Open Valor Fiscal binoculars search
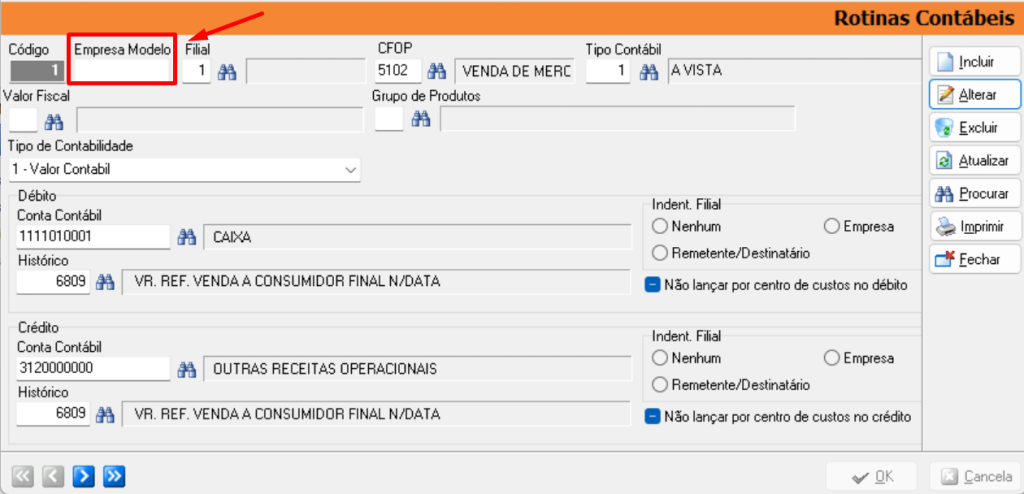The width and height of the screenshot is (1024, 494). (x=54, y=120)
